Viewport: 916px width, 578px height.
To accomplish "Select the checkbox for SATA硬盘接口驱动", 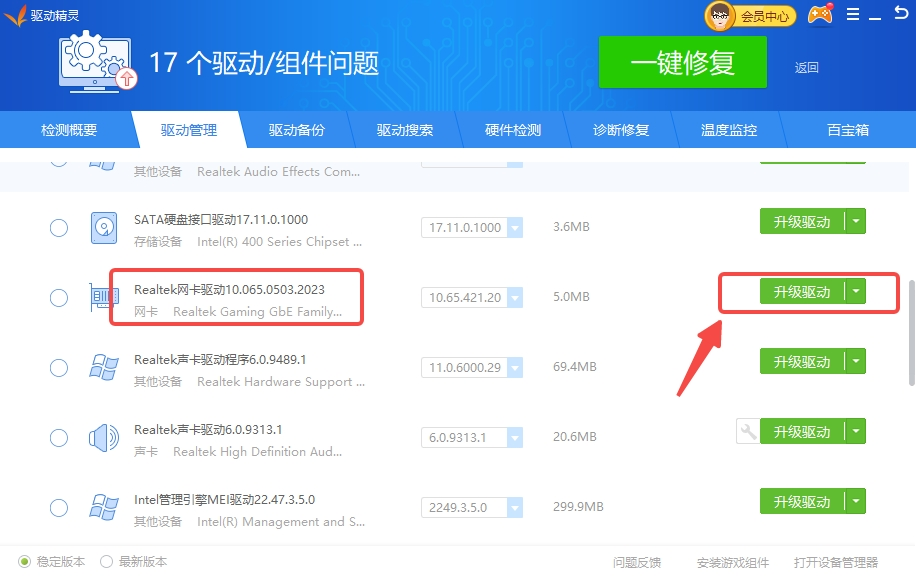I will tap(59, 228).
